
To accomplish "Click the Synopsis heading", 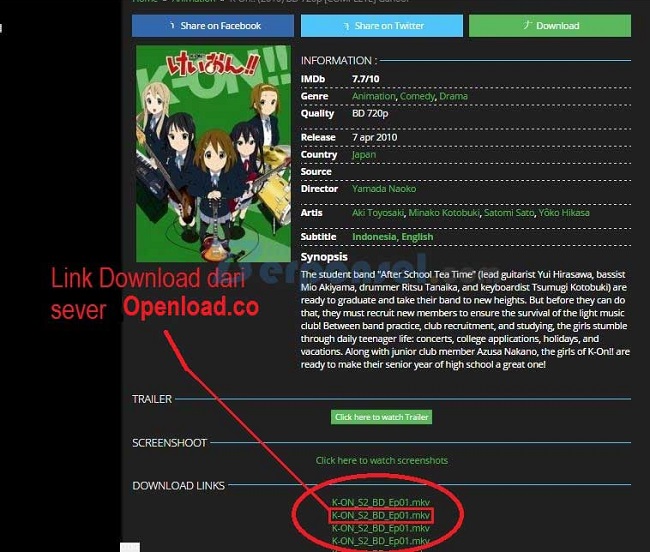I will (x=324, y=257).
